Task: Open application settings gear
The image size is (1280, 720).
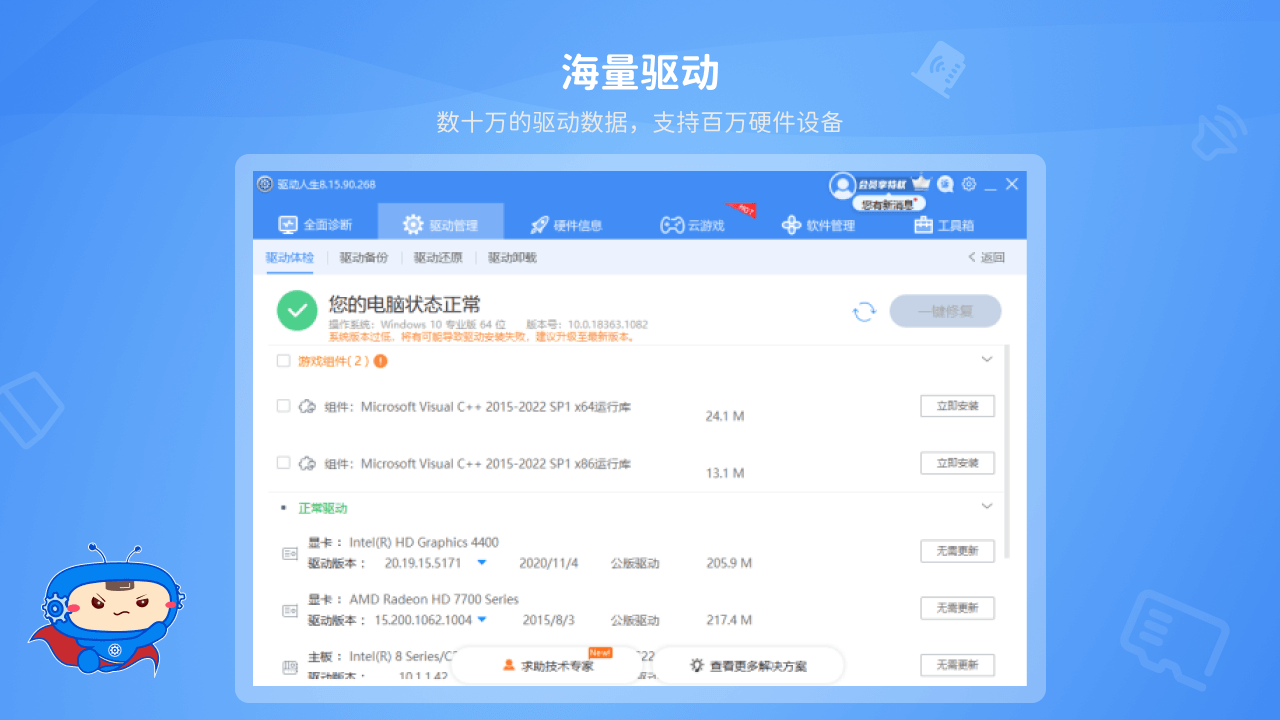Action: (968, 184)
